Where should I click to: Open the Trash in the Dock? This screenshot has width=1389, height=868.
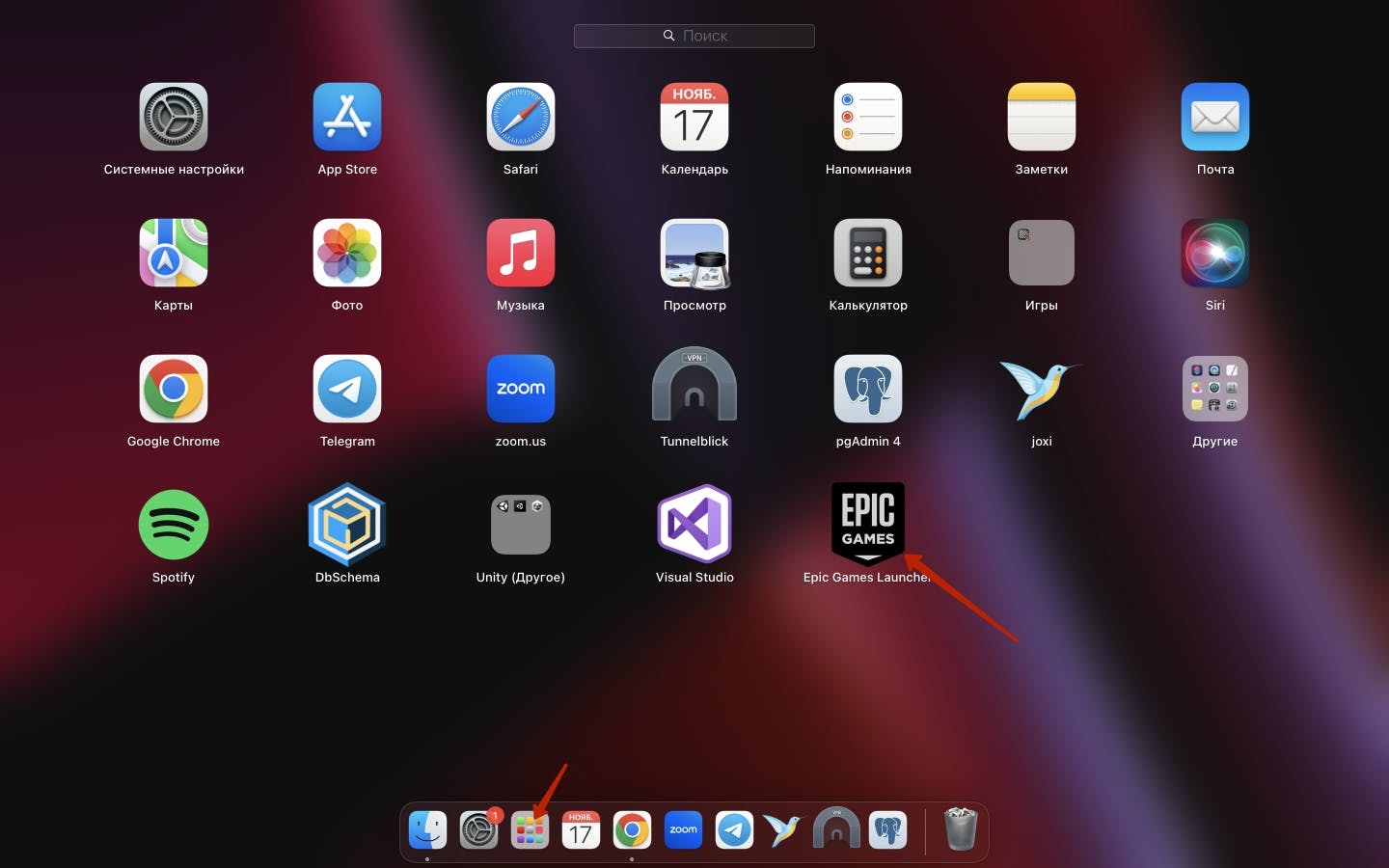point(961,828)
